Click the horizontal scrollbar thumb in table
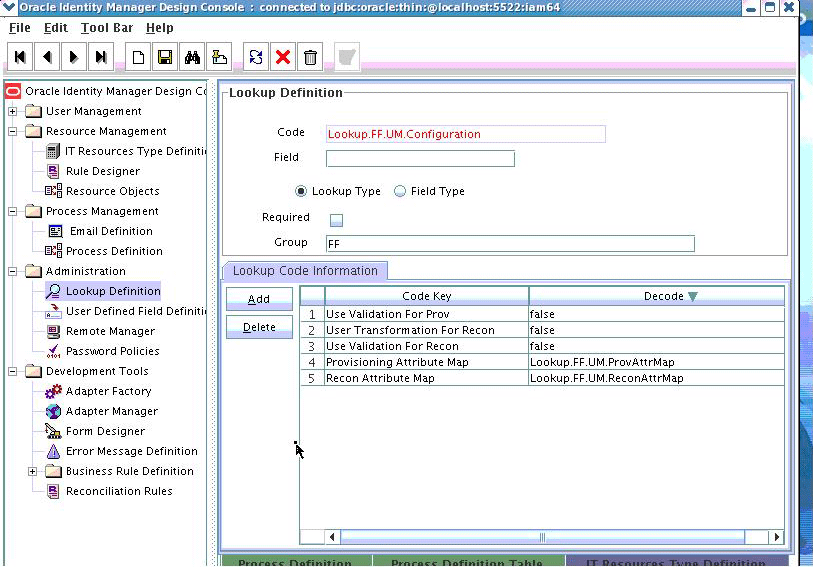The image size is (813, 567). [x=542, y=537]
